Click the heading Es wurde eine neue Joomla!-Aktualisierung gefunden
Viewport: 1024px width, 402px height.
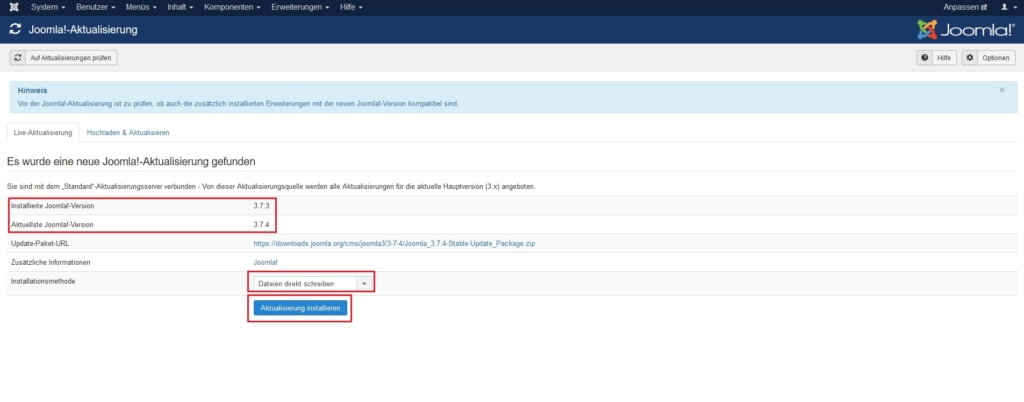(x=131, y=161)
